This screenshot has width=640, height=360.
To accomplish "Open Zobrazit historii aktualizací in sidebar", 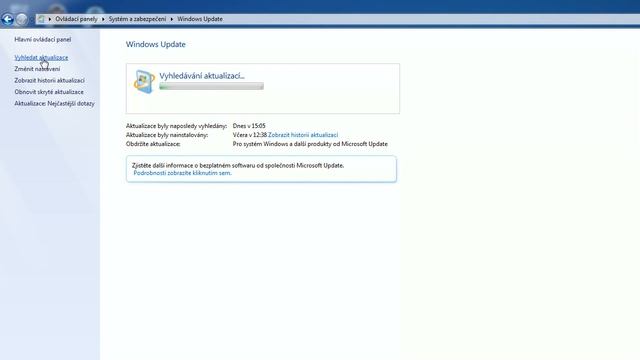I will [x=49, y=80].
